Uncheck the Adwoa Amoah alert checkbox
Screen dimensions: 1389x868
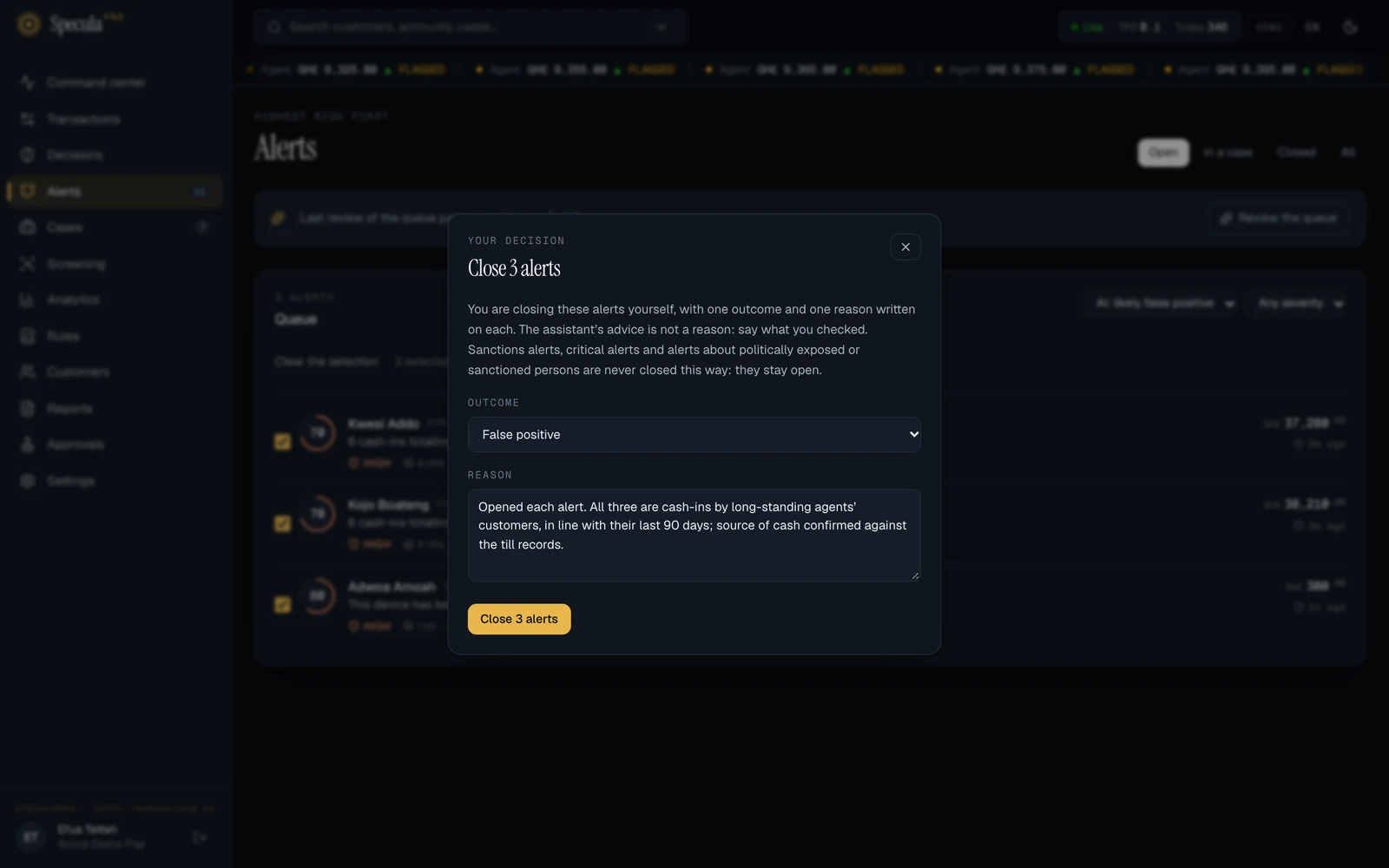coord(282,604)
